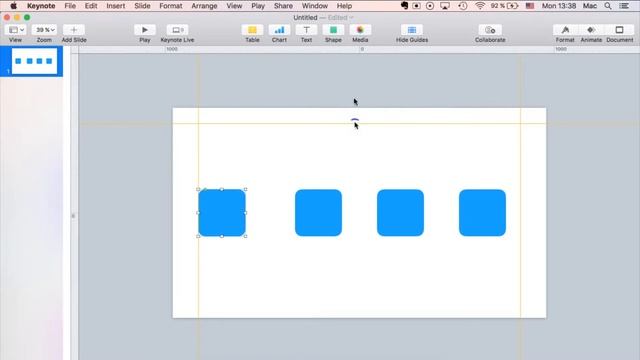The width and height of the screenshot is (640, 360).
Task: Open the US flag input source menu
Action: click(x=530, y=6)
